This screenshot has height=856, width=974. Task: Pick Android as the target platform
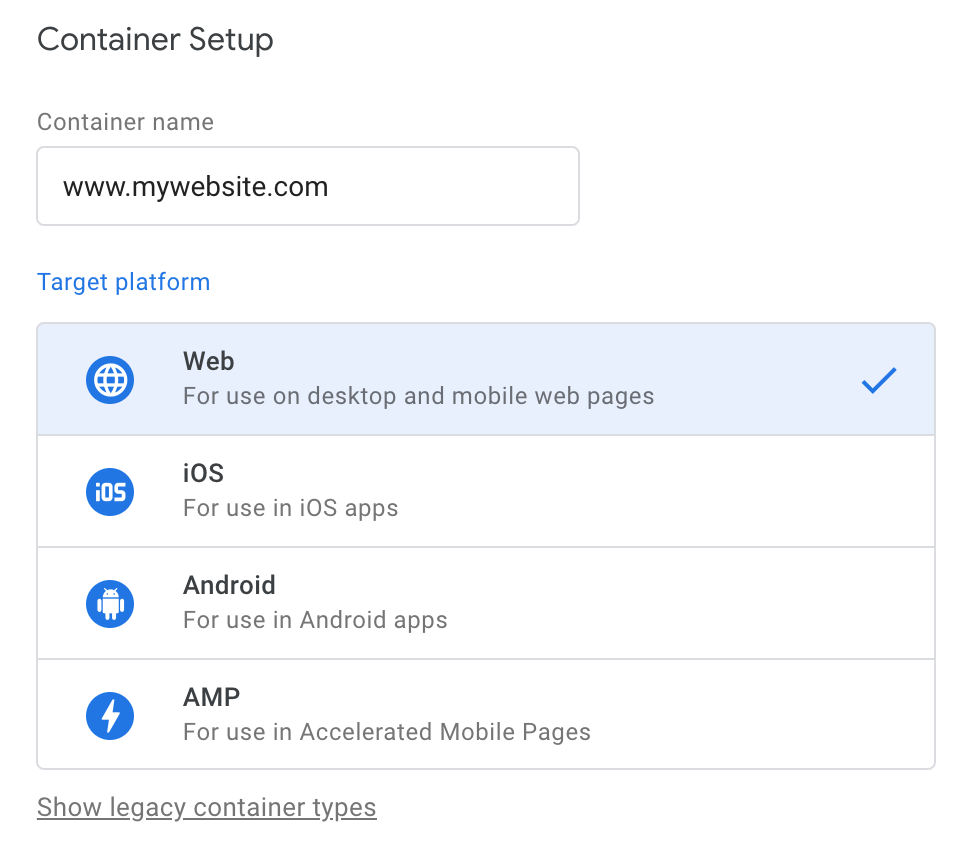486,603
